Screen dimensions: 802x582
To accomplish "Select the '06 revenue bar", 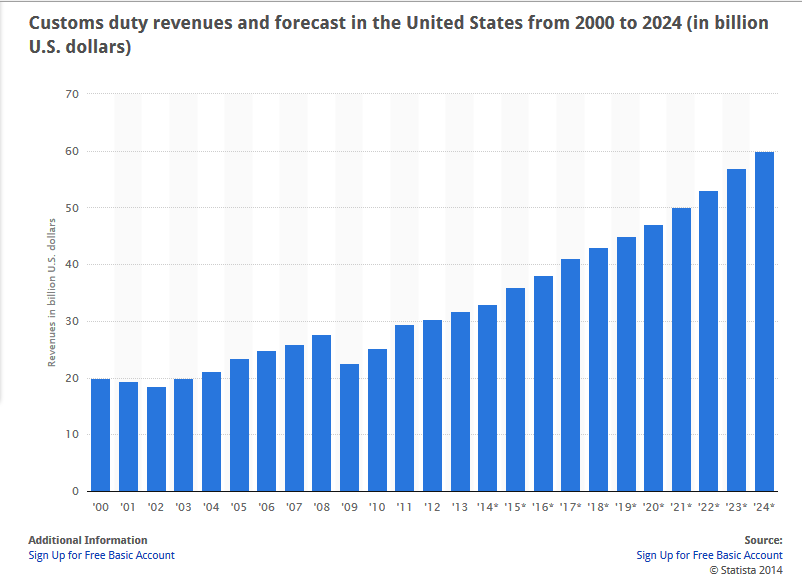I will coord(266,421).
